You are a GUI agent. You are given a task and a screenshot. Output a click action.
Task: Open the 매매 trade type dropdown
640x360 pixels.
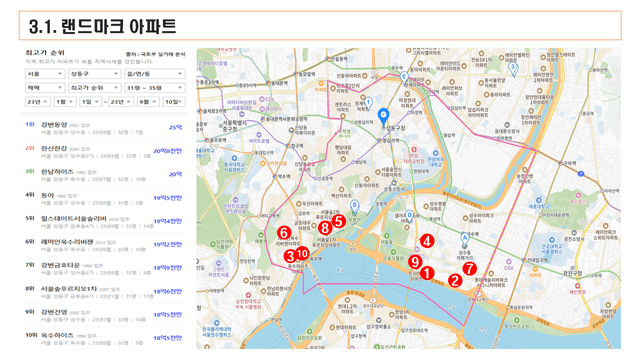click(44, 88)
